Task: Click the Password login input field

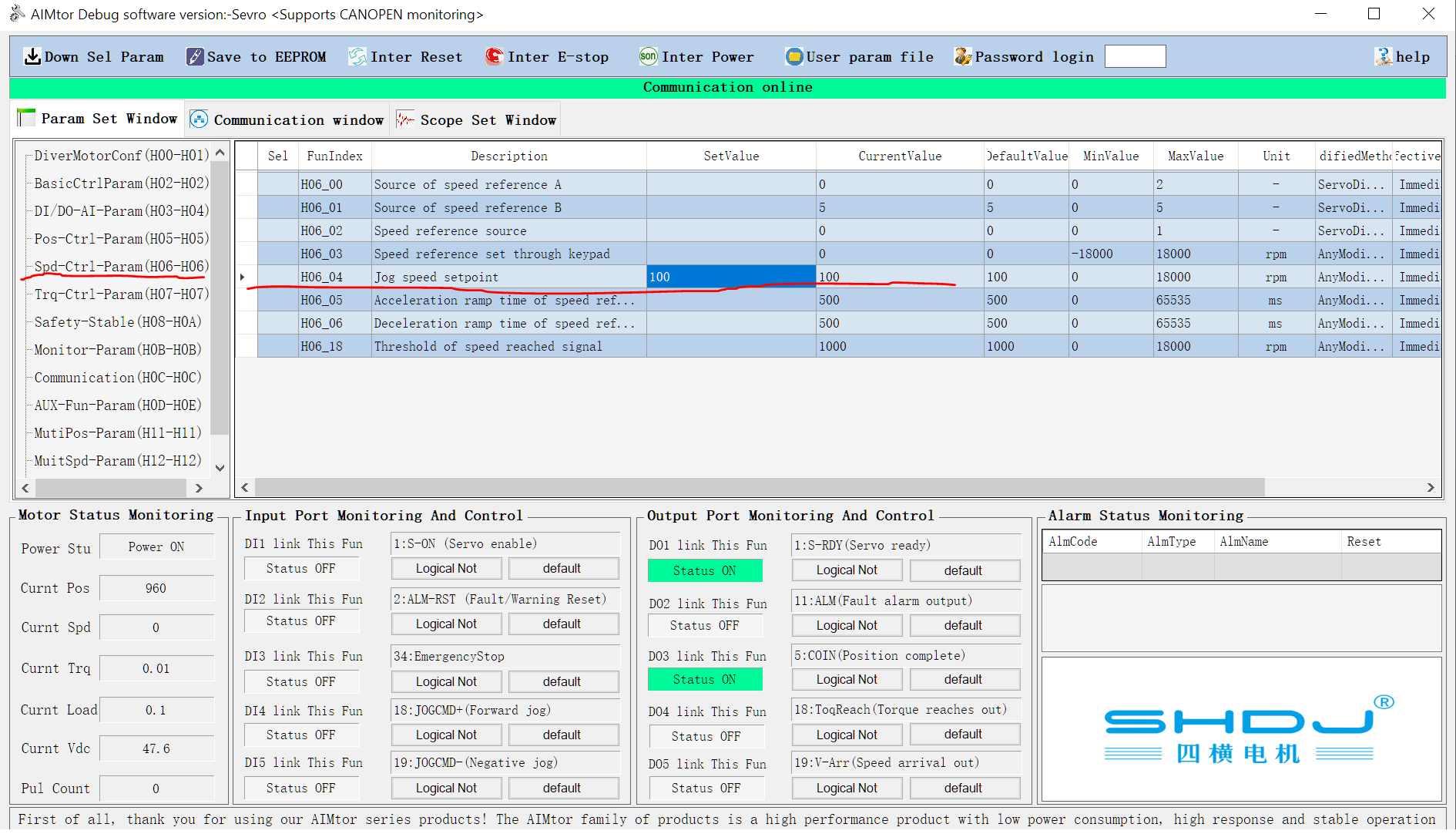Action: point(1135,57)
